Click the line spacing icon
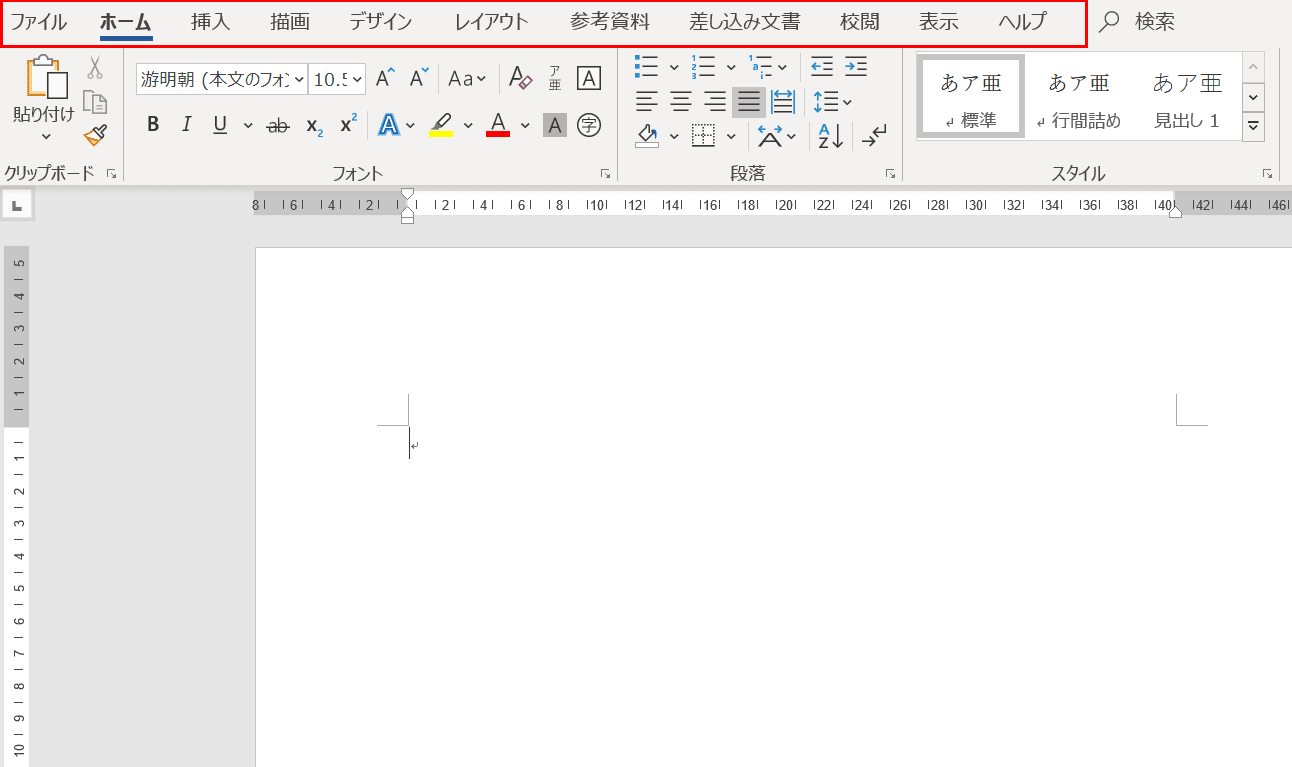The height and width of the screenshot is (767, 1292). [x=825, y=101]
